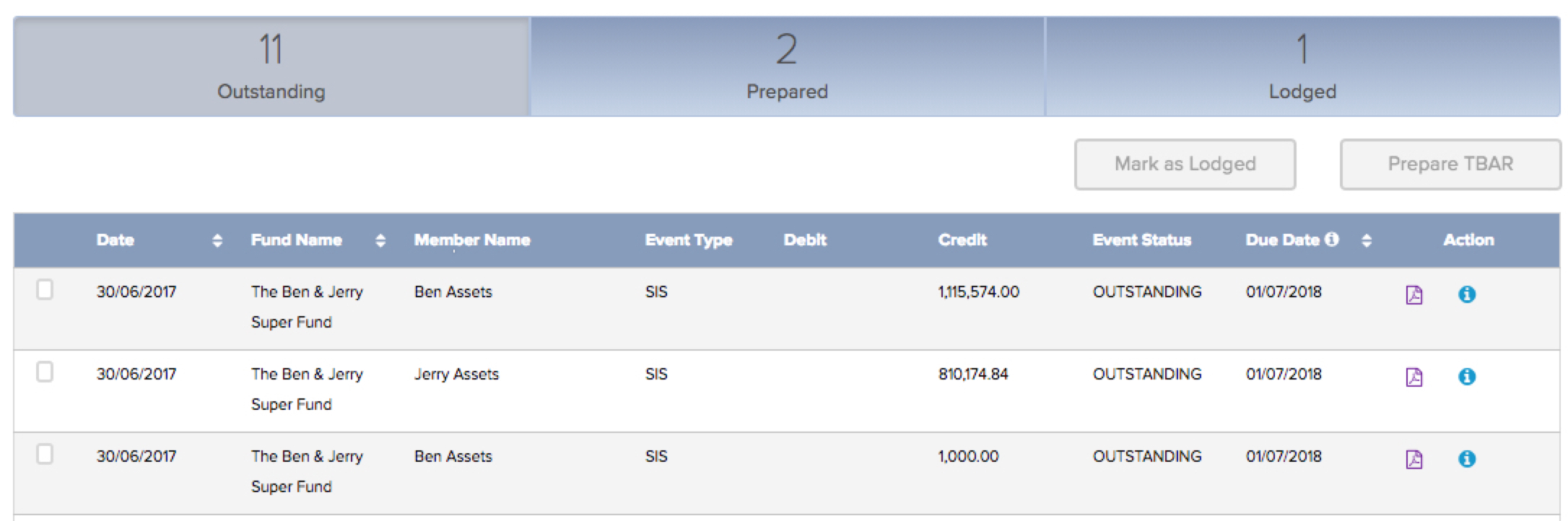Click the Member Name column header
The height and width of the screenshot is (521, 1568).
click(x=472, y=240)
